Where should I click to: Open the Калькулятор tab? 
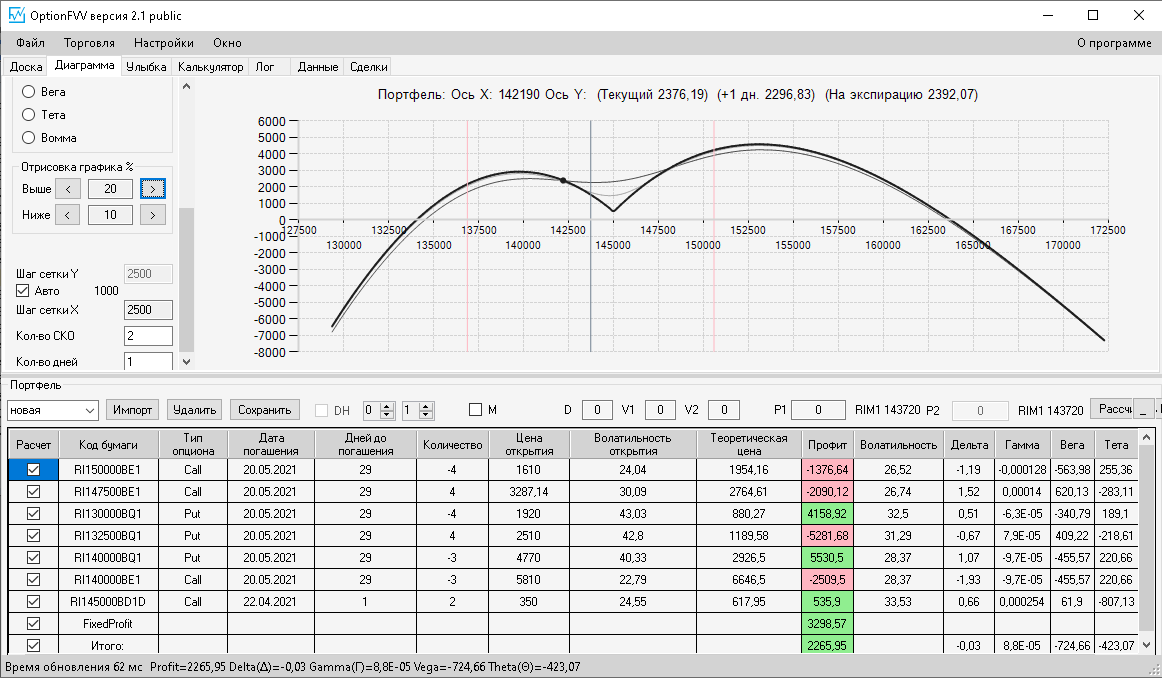coord(210,67)
